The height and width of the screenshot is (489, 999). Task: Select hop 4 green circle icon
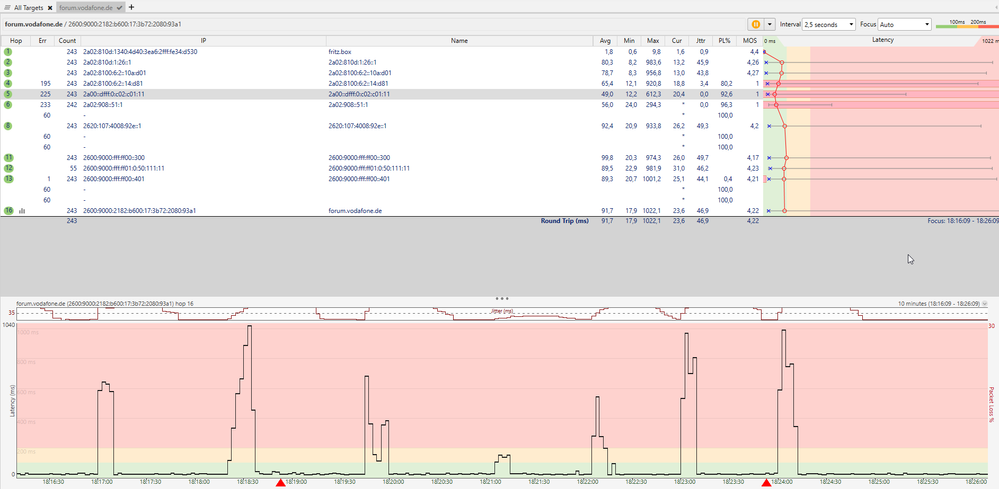[x=8, y=83]
